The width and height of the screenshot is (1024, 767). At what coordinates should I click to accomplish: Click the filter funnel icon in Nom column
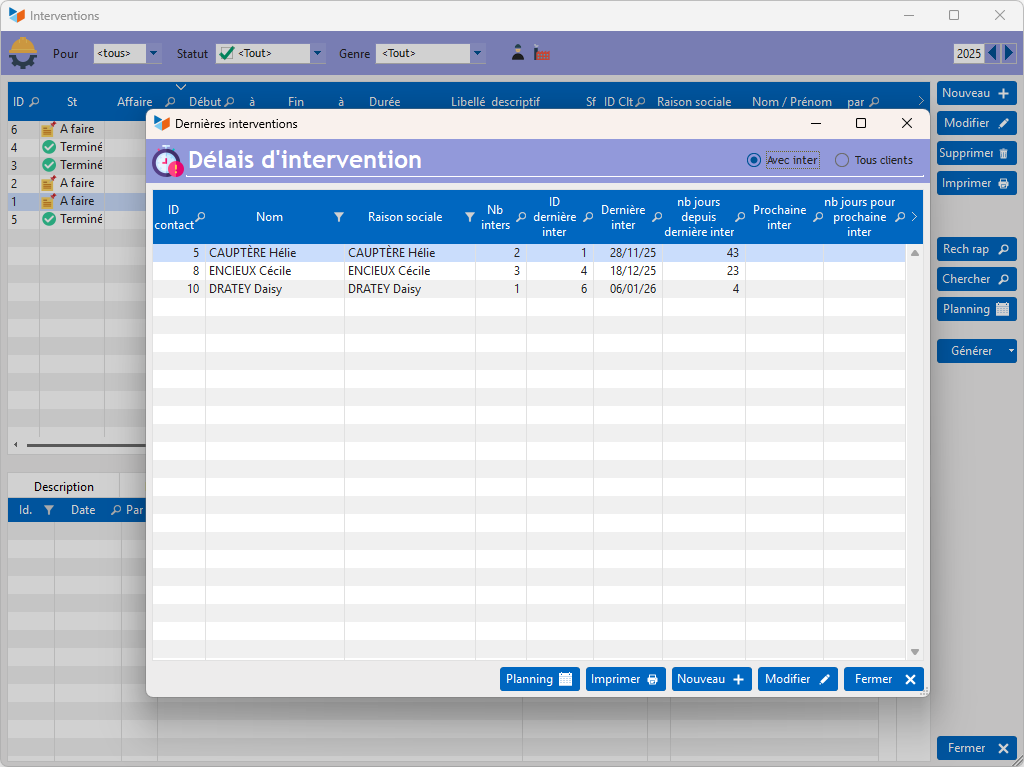coord(339,217)
